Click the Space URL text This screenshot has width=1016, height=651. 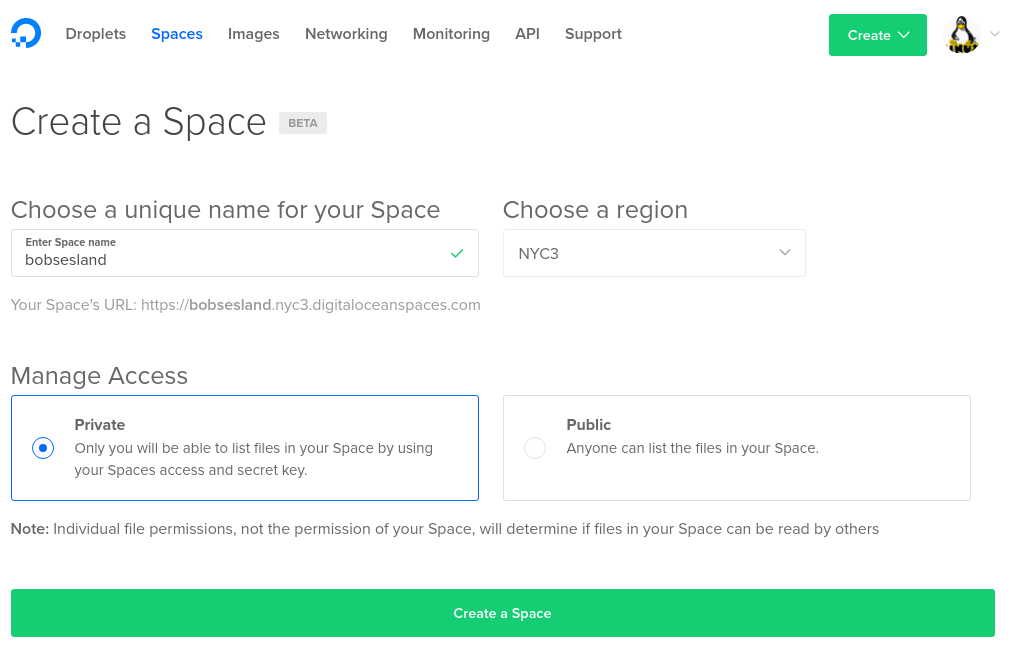[x=246, y=305]
